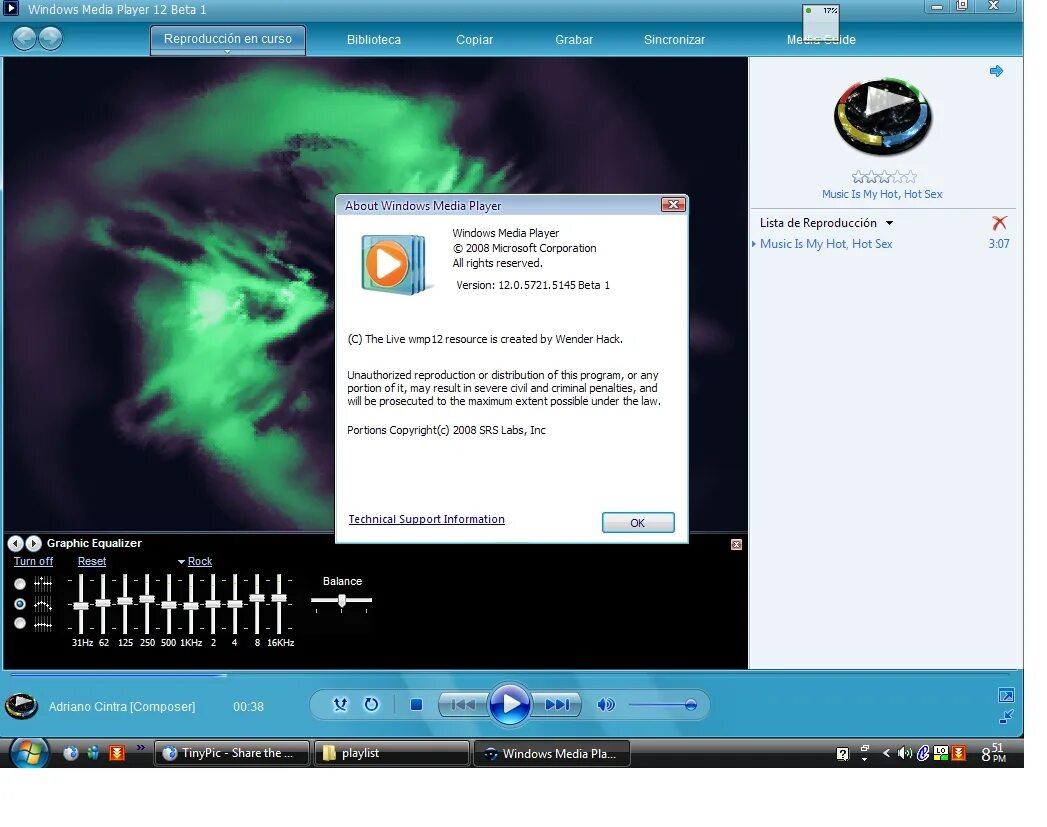Clear the list with the red X
1047x827 pixels.
click(x=999, y=223)
